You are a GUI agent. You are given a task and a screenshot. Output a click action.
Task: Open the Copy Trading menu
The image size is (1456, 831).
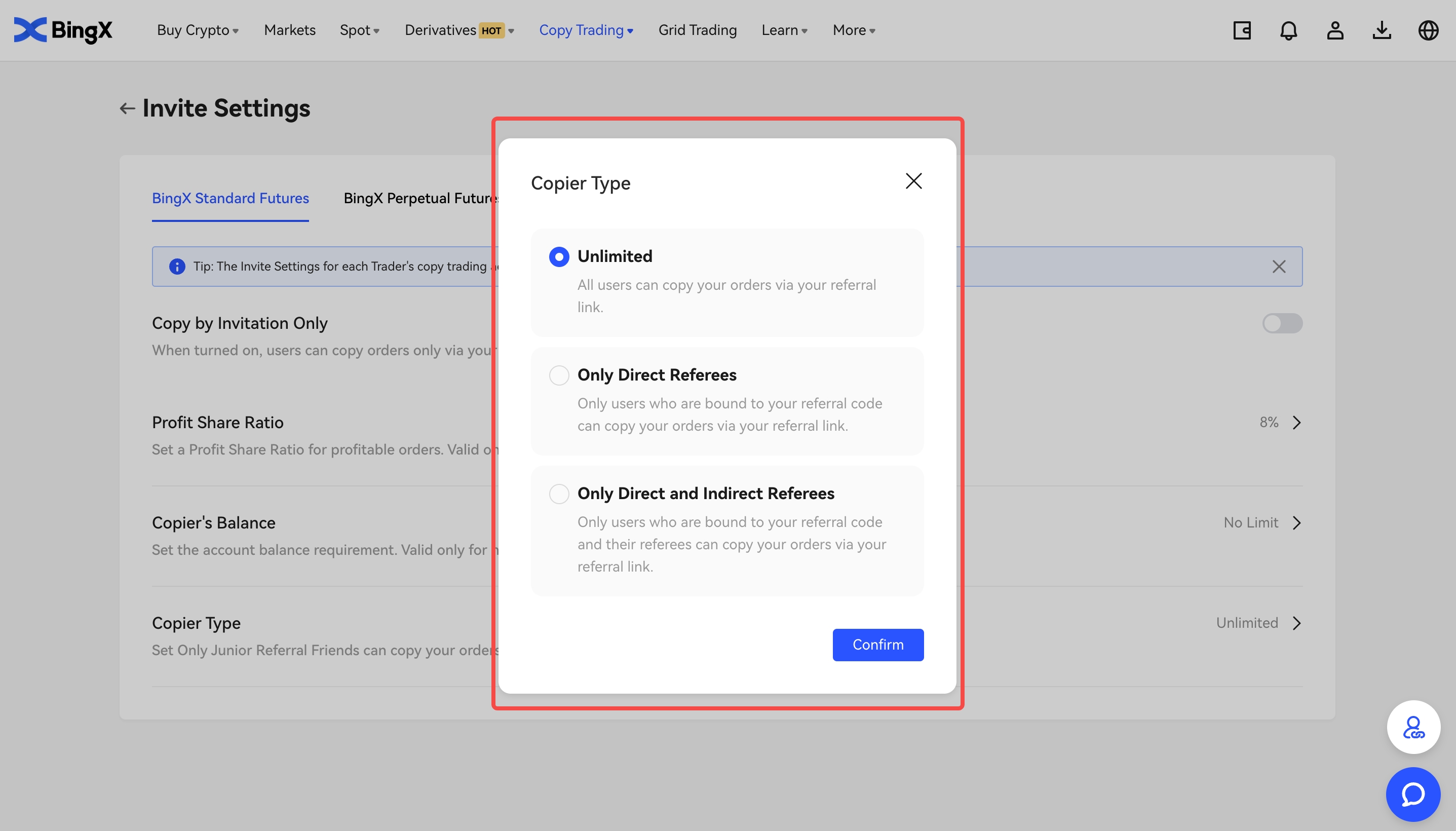pos(585,29)
